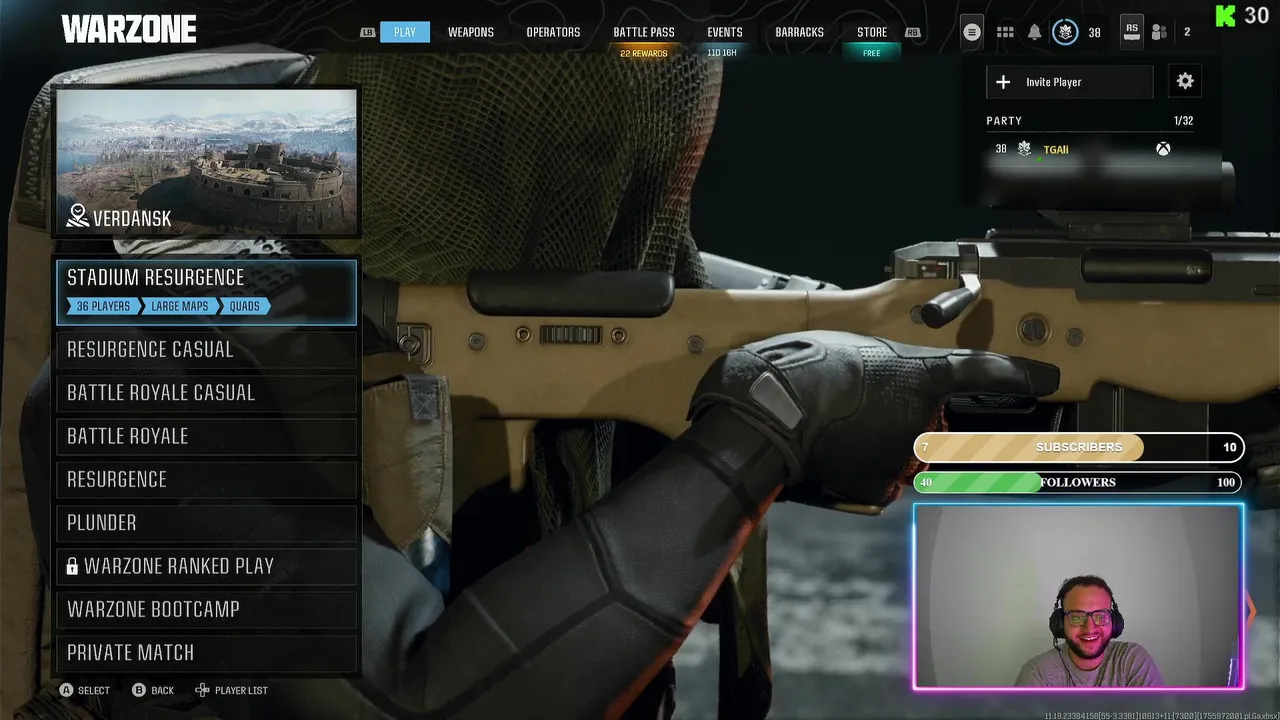
Task: Select the Resurgence playlist
Action: tap(206, 479)
